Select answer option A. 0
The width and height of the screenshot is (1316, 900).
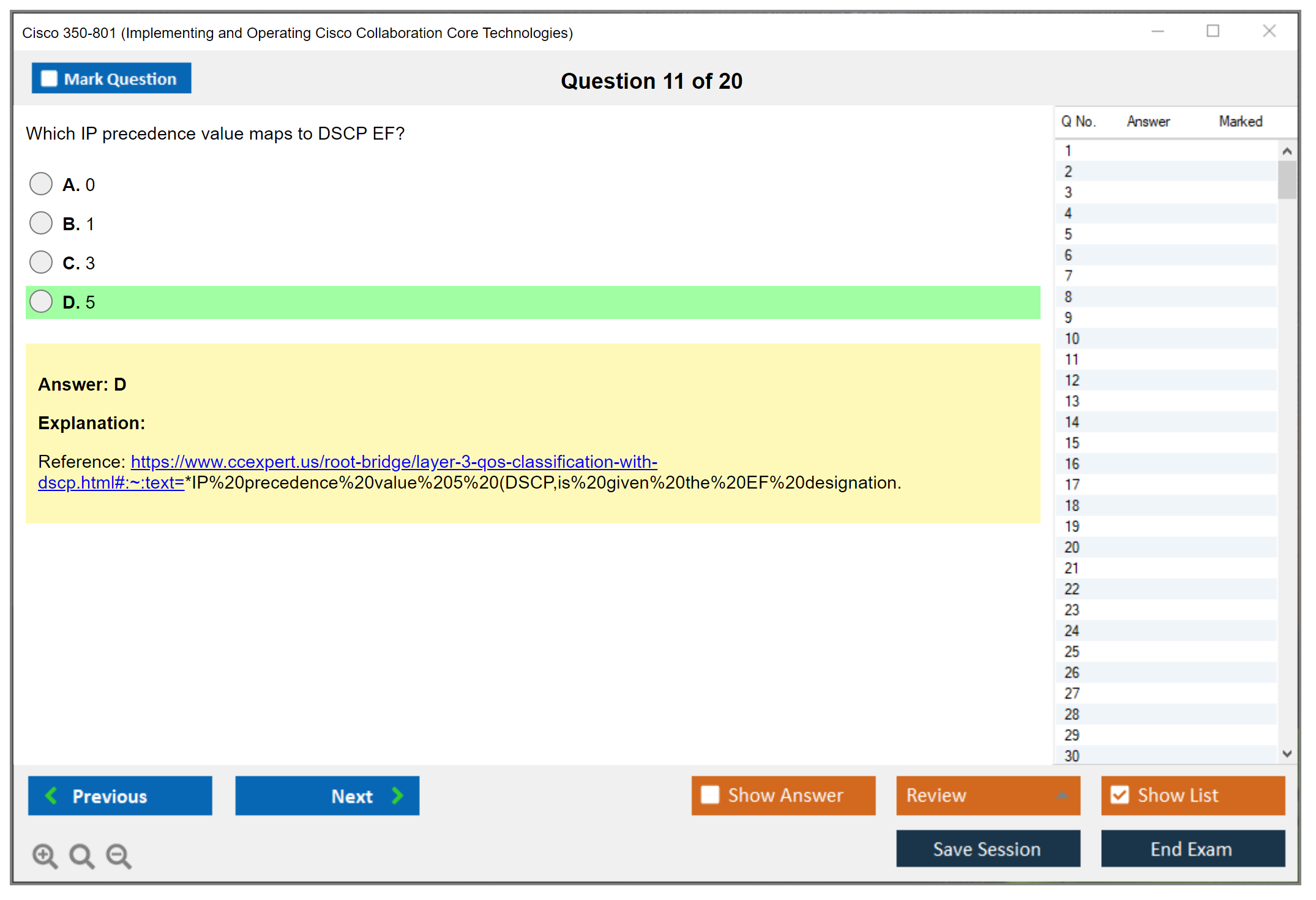click(41, 184)
